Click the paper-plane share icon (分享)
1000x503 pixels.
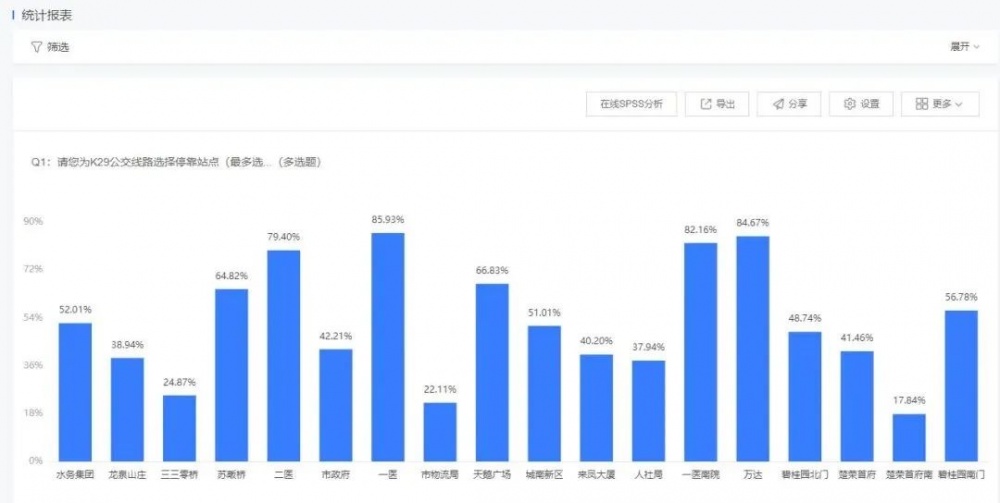777,104
